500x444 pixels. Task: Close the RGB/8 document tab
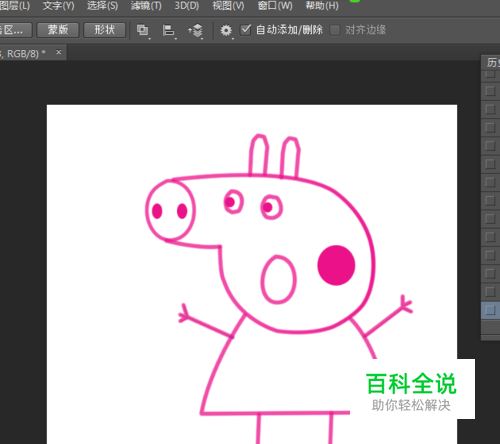coord(59,52)
